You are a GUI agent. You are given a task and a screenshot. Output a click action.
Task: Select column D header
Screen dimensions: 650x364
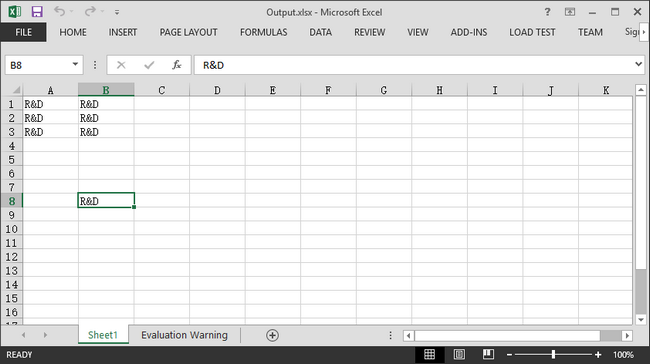point(217,90)
